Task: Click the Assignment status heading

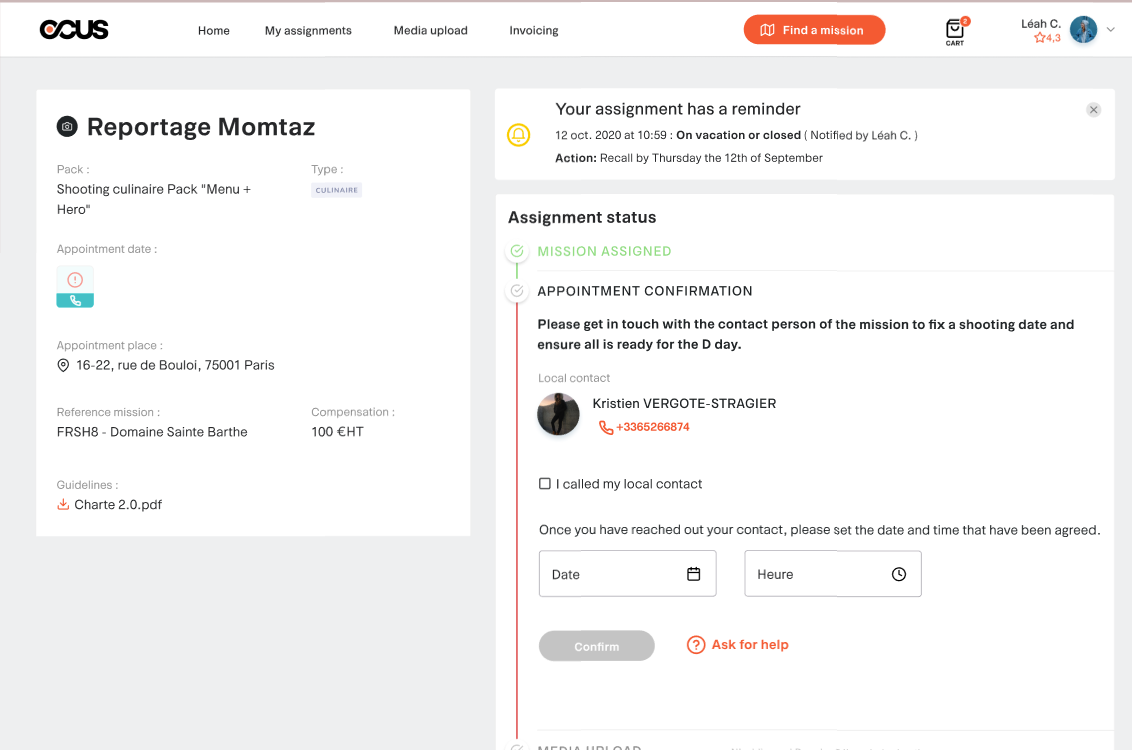Action: 582,217
